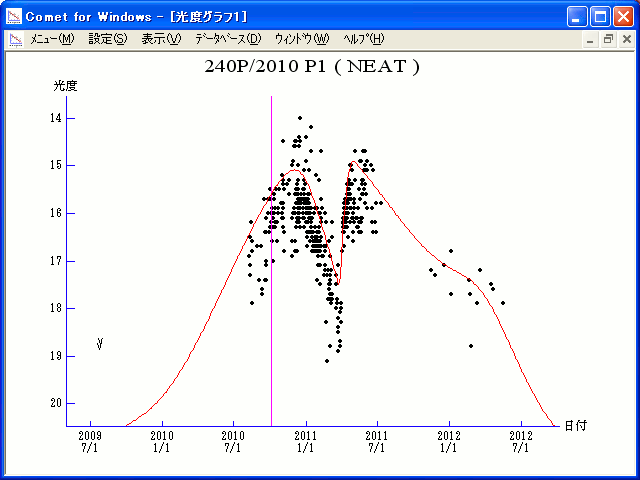The image size is (640, 480).
Task: Maximize the Comet for Windows window
Action: [600, 16]
